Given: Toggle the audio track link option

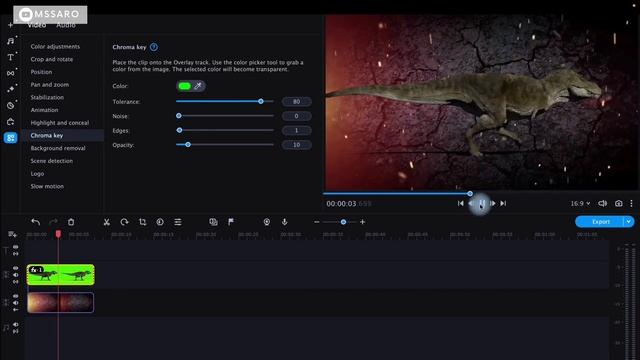Looking at the screenshot, I should click(16, 331).
